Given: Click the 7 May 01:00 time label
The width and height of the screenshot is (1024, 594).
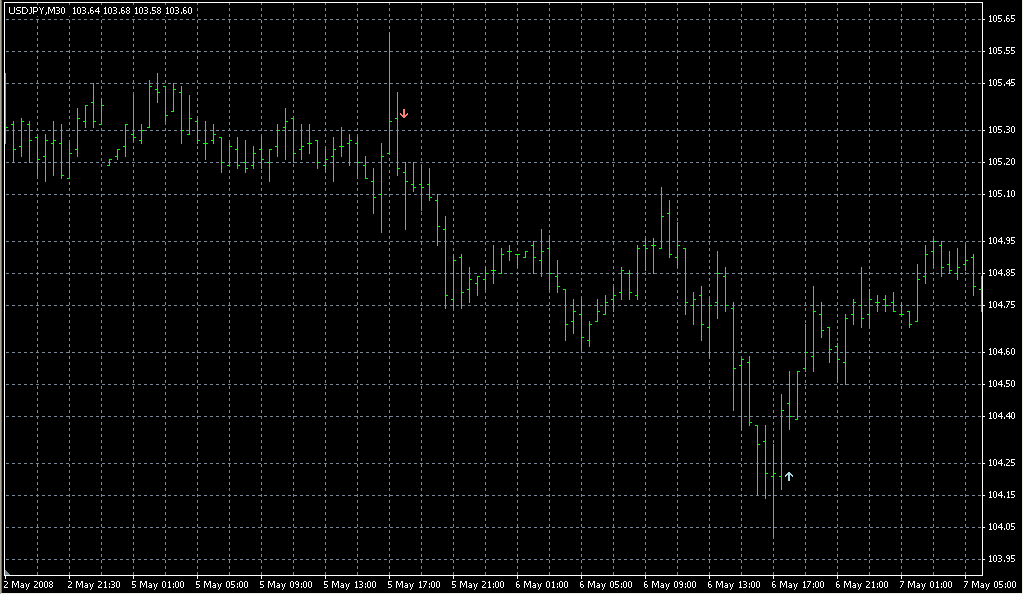Looking at the screenshot, I should [x=926, y=584].
